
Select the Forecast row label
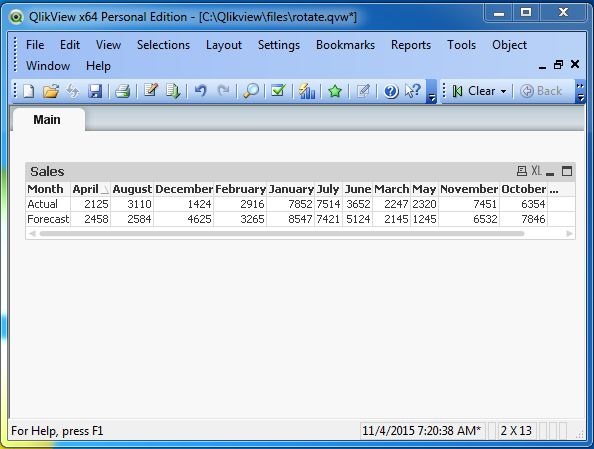pyautogui.click(x=48, y=219)
